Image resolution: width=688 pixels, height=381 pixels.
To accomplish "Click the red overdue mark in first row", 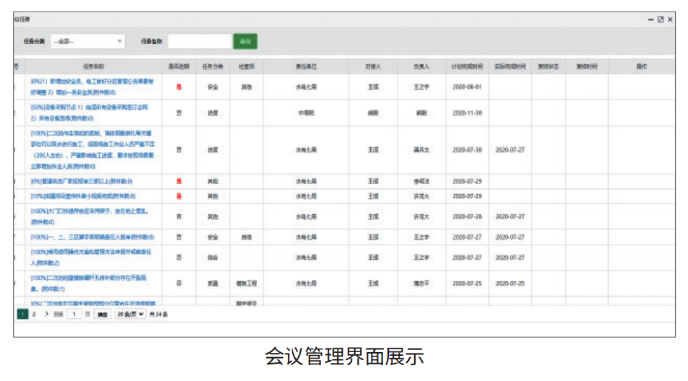I will coord(179,87).
